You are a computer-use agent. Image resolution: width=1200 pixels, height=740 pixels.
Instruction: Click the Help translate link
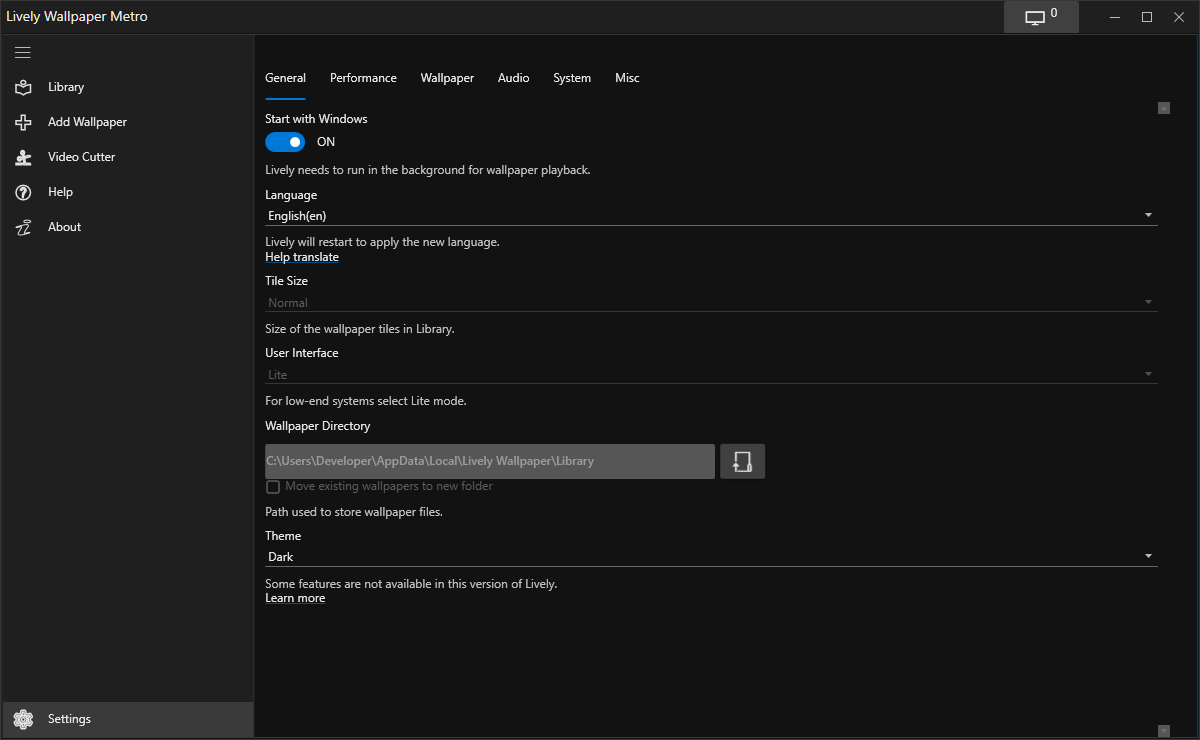tap(302, 257)
